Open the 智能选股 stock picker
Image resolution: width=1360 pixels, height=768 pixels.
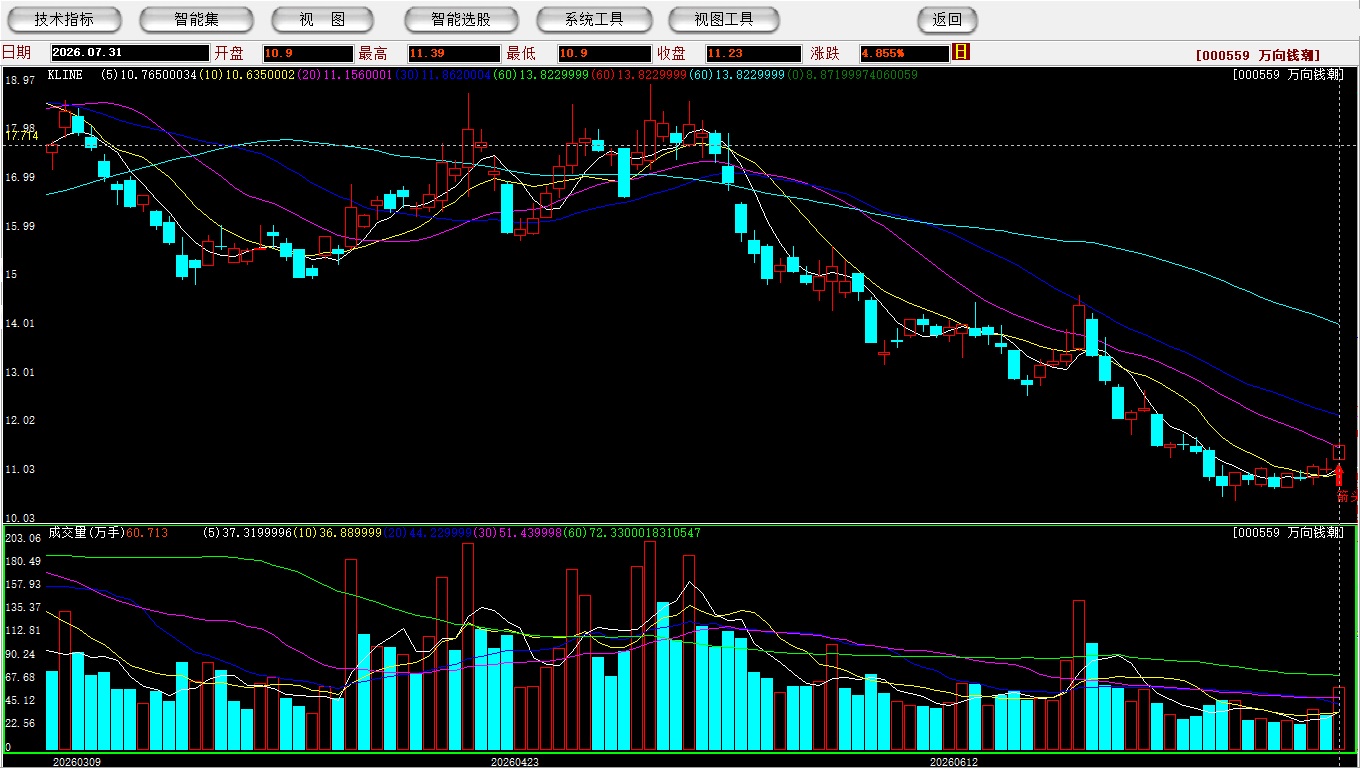461,19
